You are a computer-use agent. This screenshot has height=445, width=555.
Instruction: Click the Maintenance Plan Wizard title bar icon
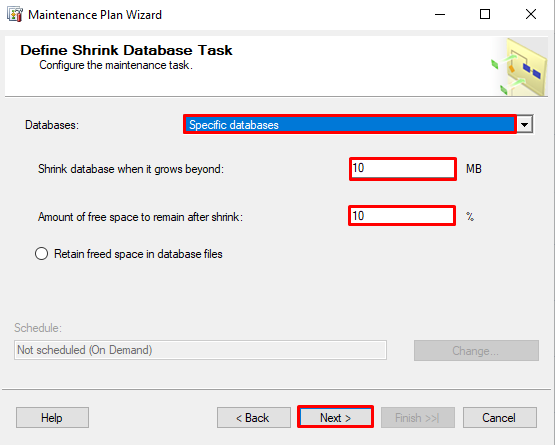click(x=15, y=15)
